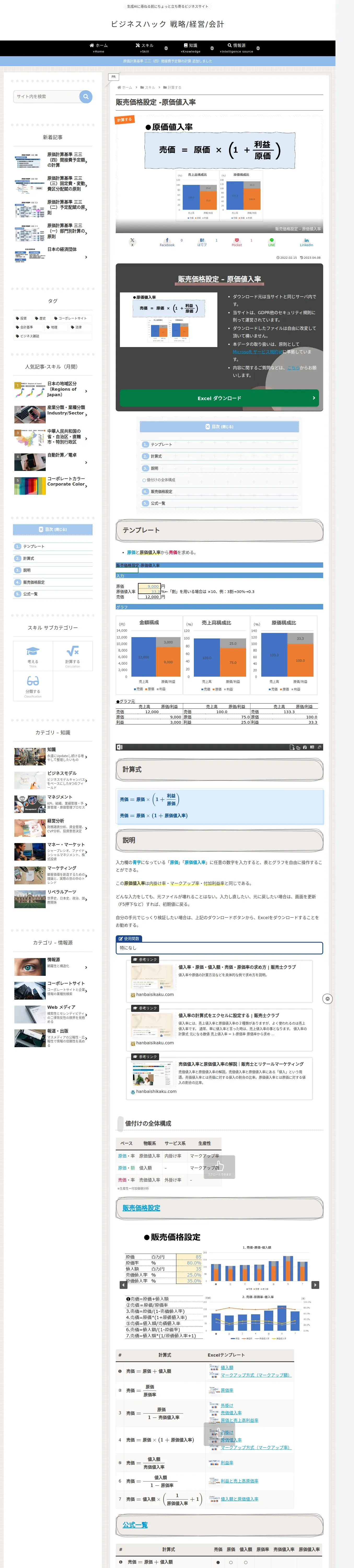
Task: Click the green Excel ダウンロード button
Action: coord(219,398)
